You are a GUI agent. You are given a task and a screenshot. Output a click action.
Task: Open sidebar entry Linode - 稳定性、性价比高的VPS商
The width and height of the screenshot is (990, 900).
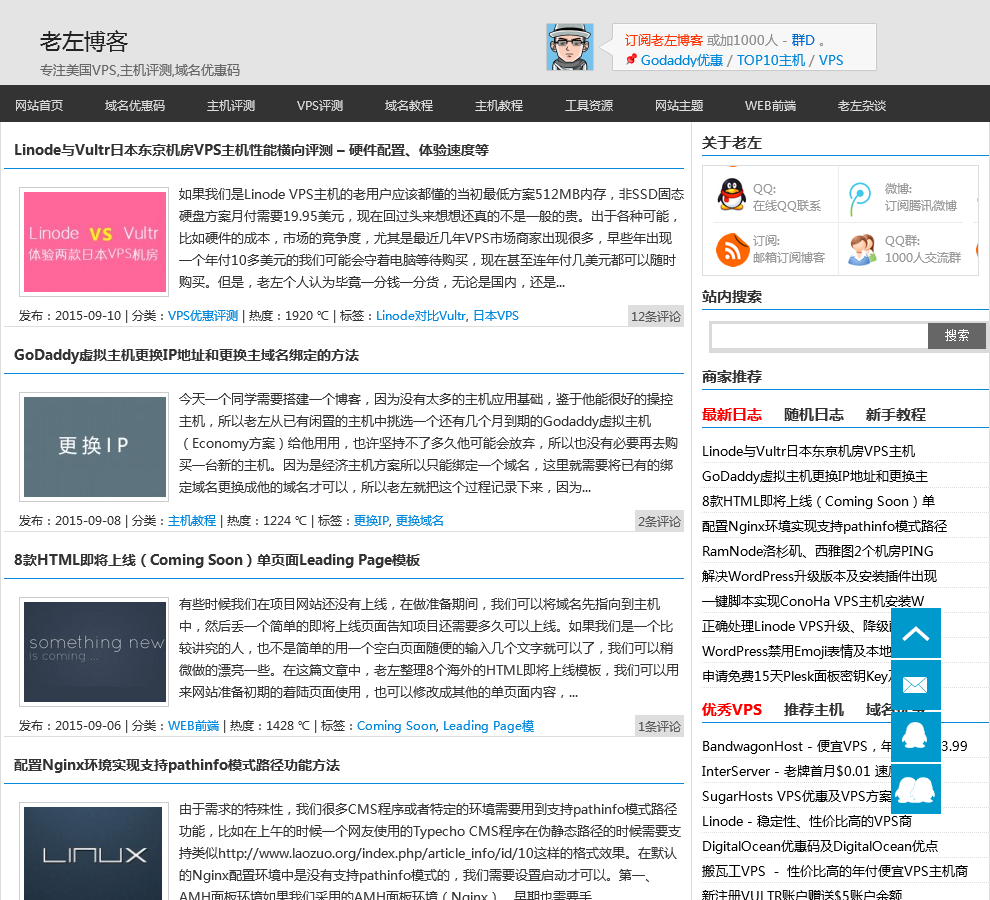coord(807,822)
